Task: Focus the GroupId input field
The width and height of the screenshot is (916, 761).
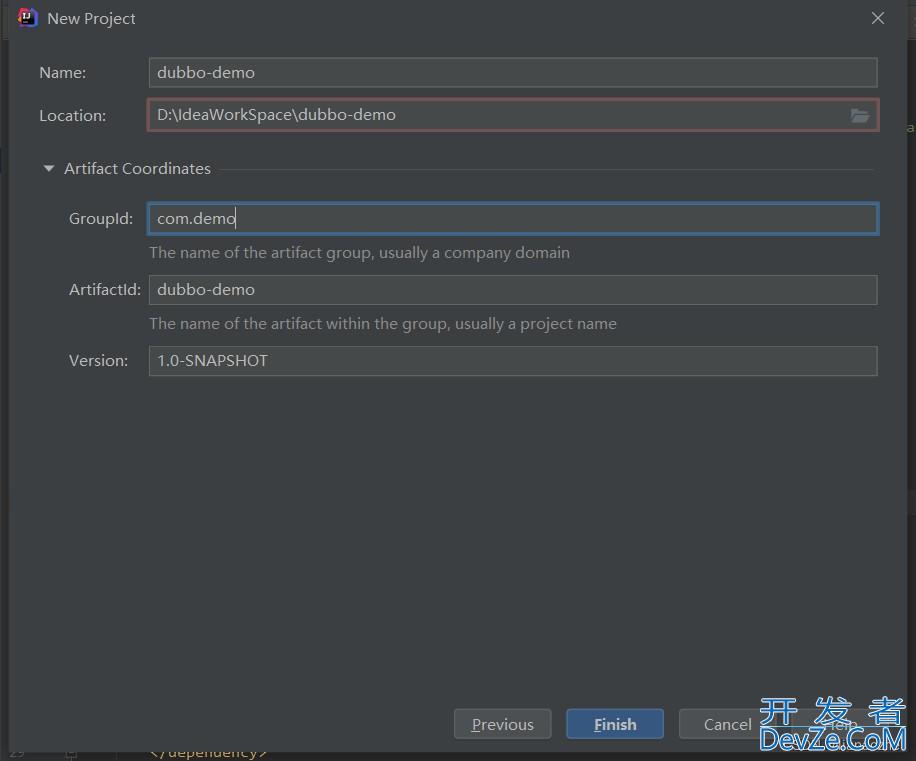Action: click(x=513, y=218)
